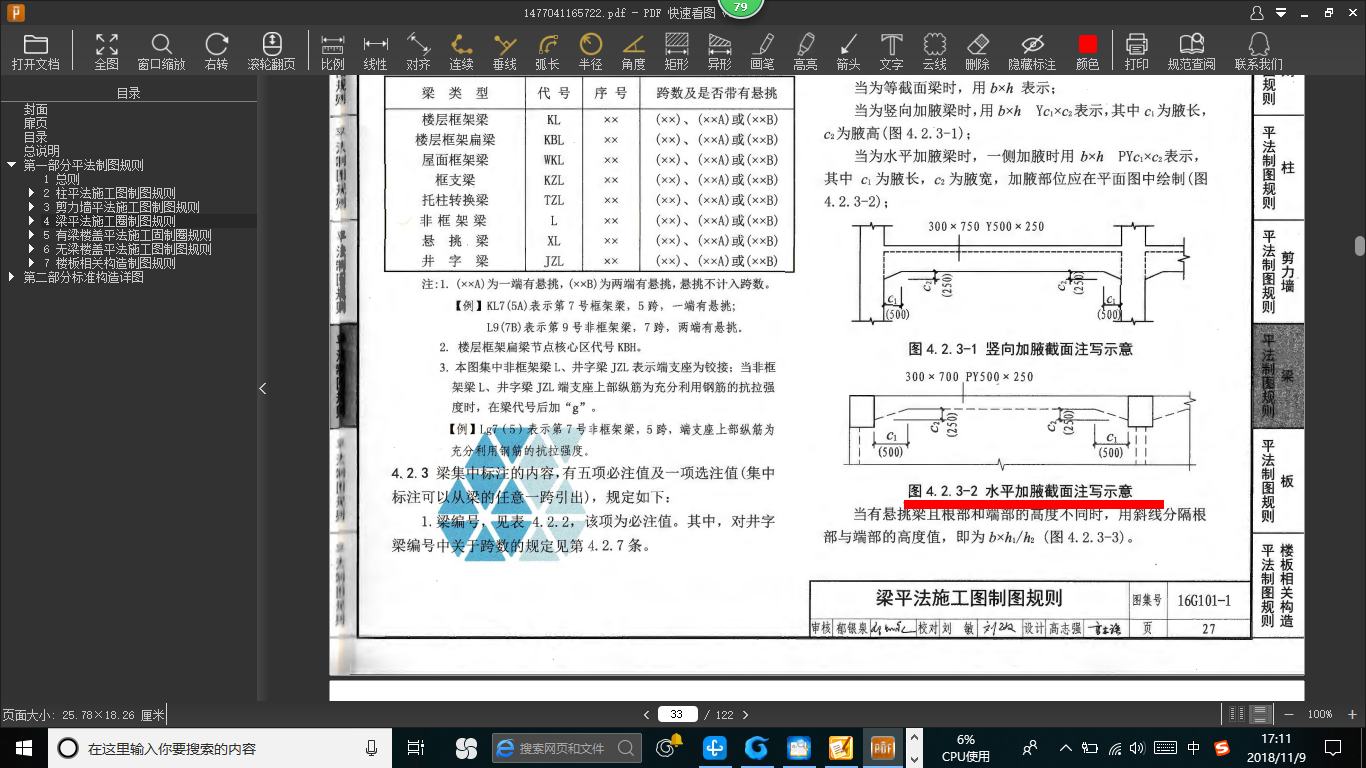This screenshot has height=768, width=1366.
Task: Select the 云线 cloud line tool
Action: [935, 51]
